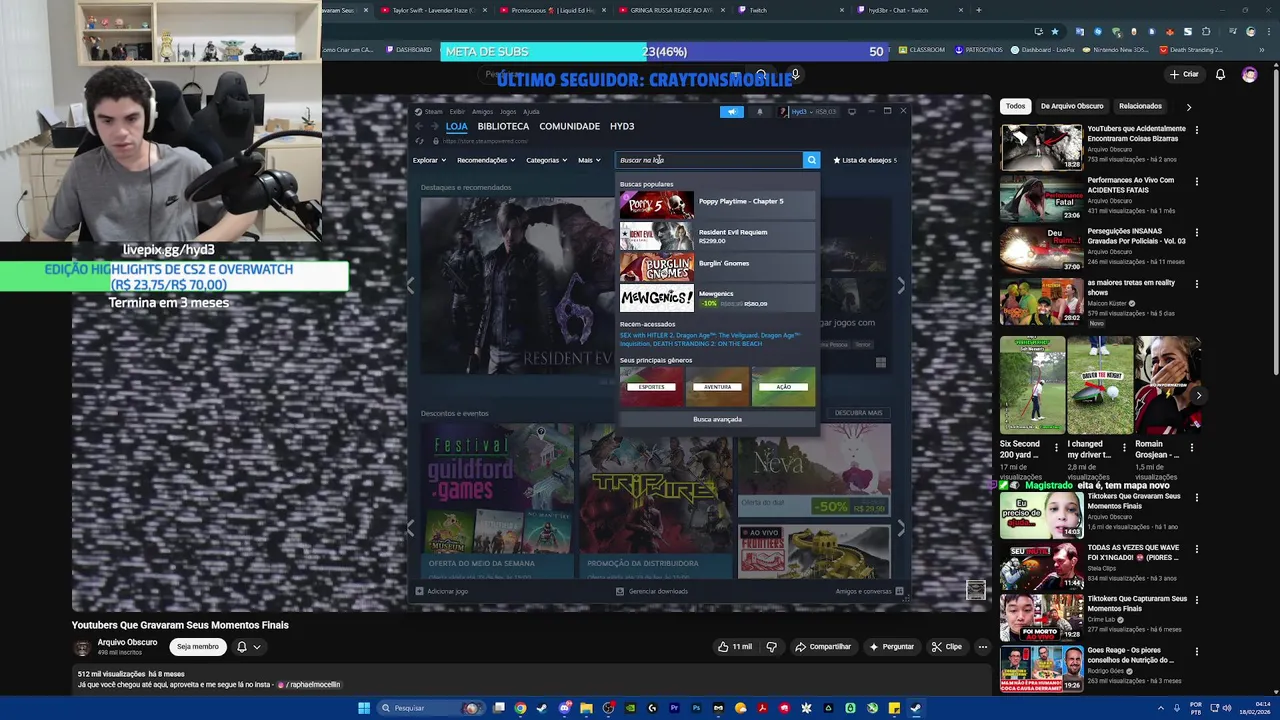Open Steam from the Windows taskbar
The width and height of the screenshot is (1280, 720).
pos(915,708)
